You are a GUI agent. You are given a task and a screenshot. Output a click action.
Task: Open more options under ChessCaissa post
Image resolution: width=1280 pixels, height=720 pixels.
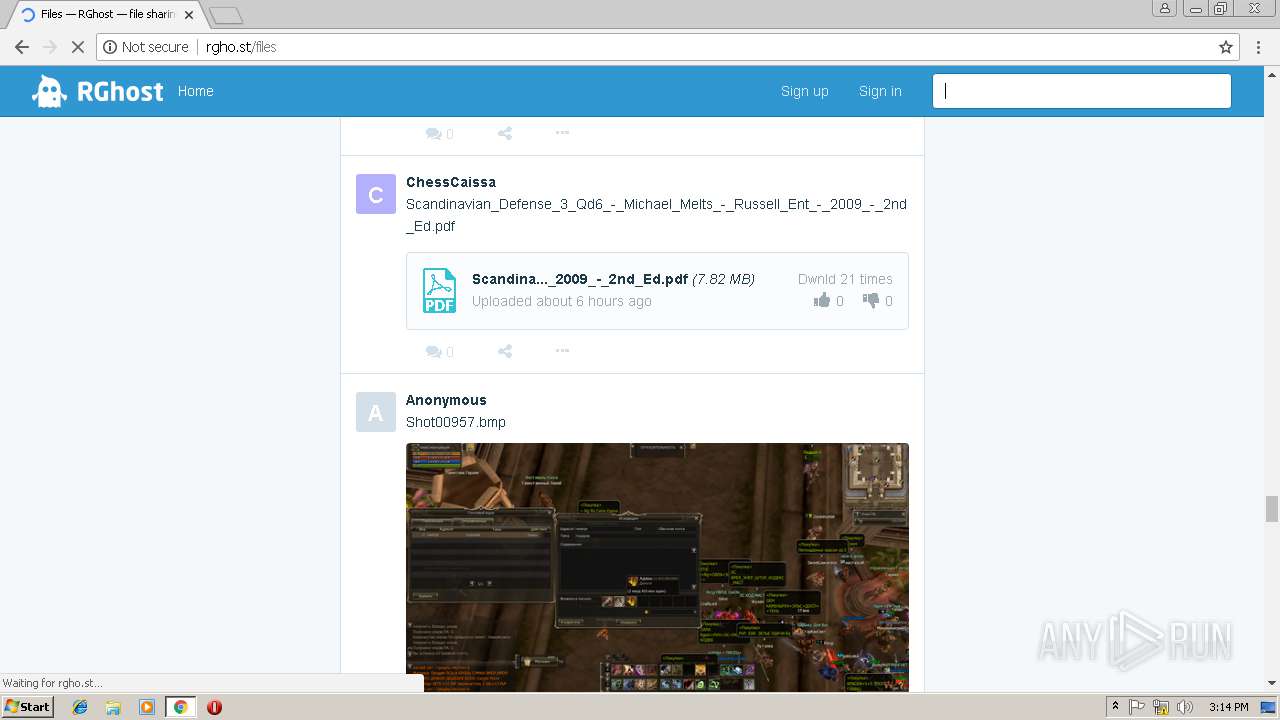pos(562,351)
